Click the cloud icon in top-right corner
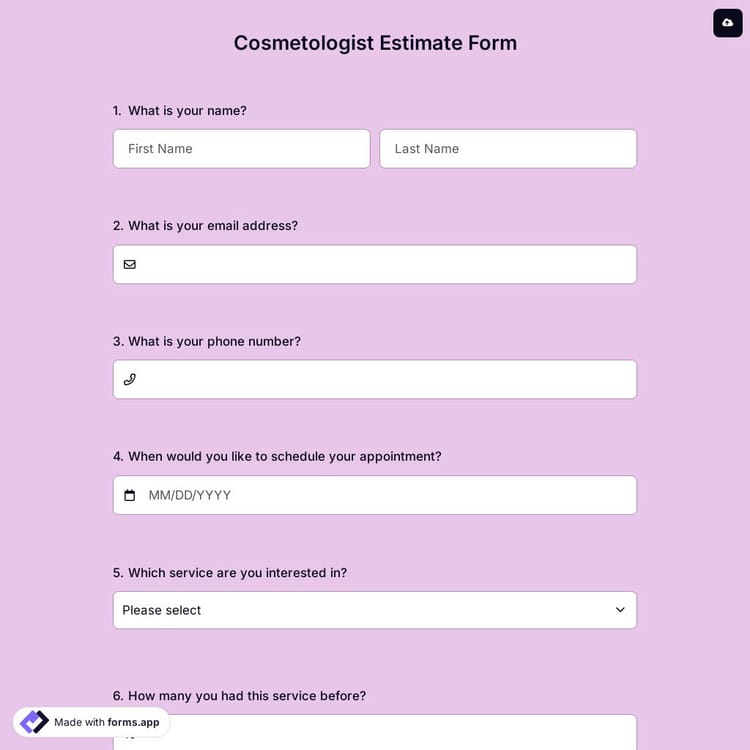This screenshot has height=750, width=750. pos(727,23)
